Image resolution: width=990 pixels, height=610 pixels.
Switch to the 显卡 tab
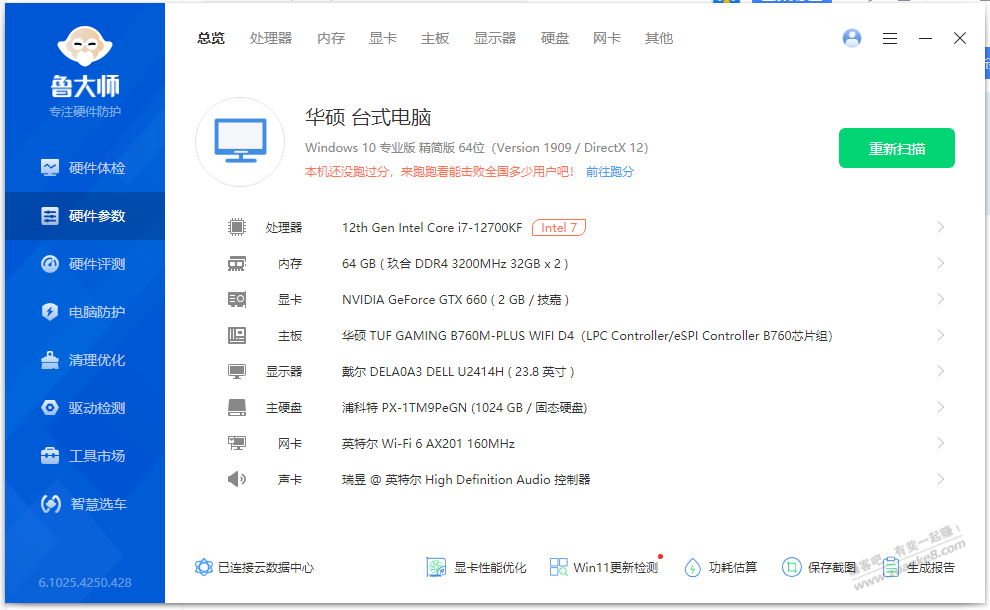pyautogui.click(x=383, y=39)
